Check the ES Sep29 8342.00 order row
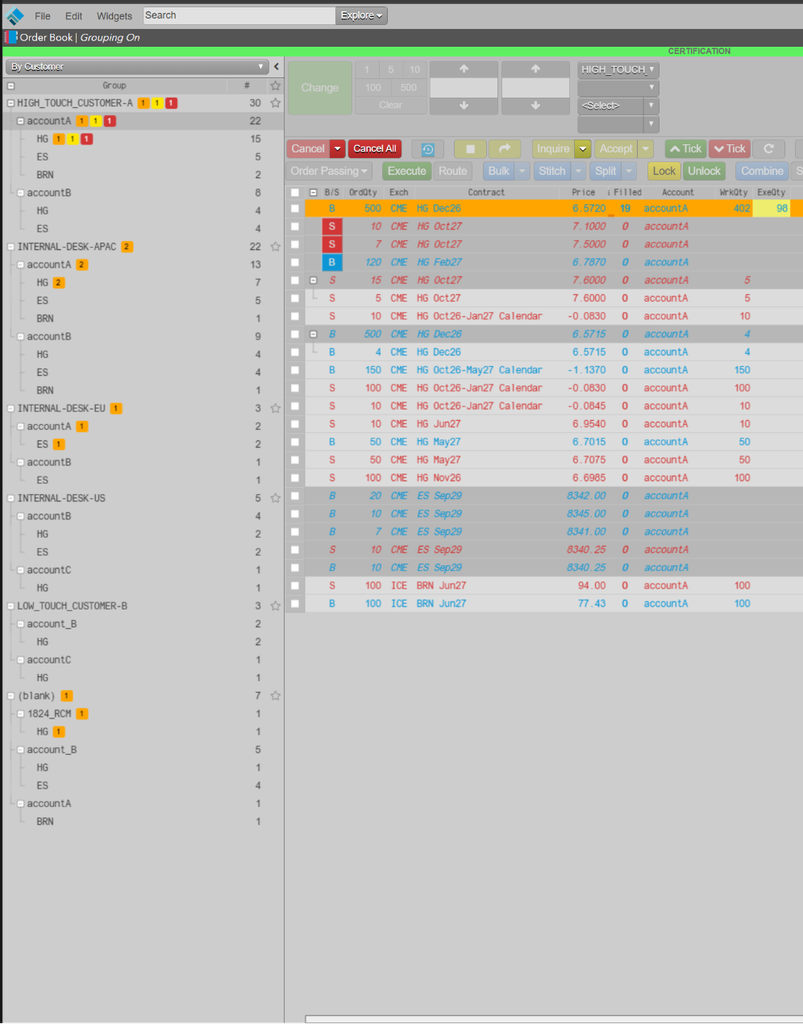Viewport: 803px width, 1024px height. [x=295, y=496]
